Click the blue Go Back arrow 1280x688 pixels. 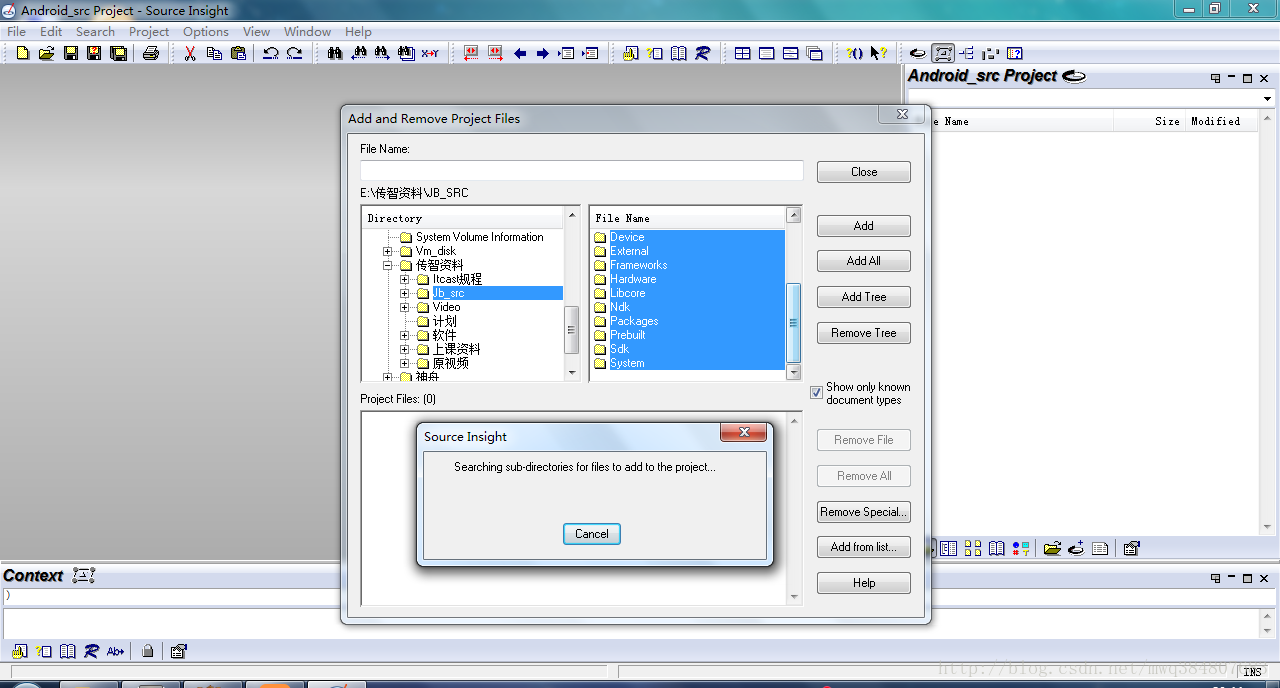(x=520, y=53)
